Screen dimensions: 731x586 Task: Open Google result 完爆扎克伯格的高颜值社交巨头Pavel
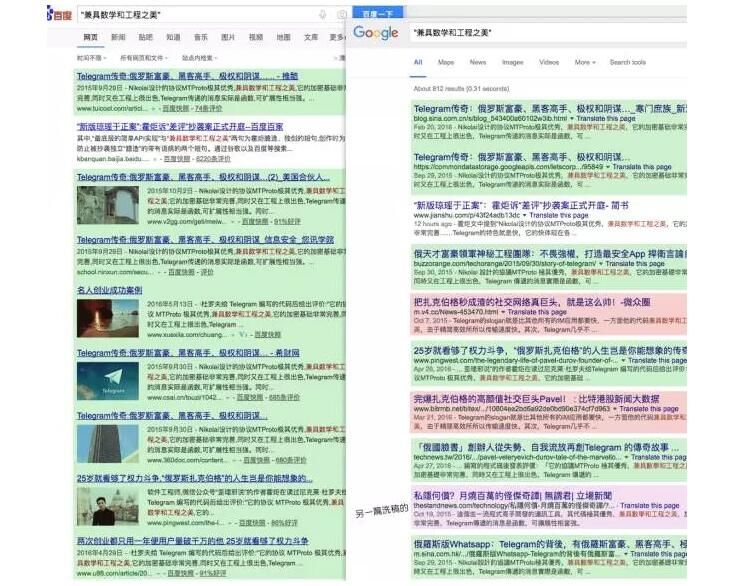pyautogui.click(x=536, y=399)
